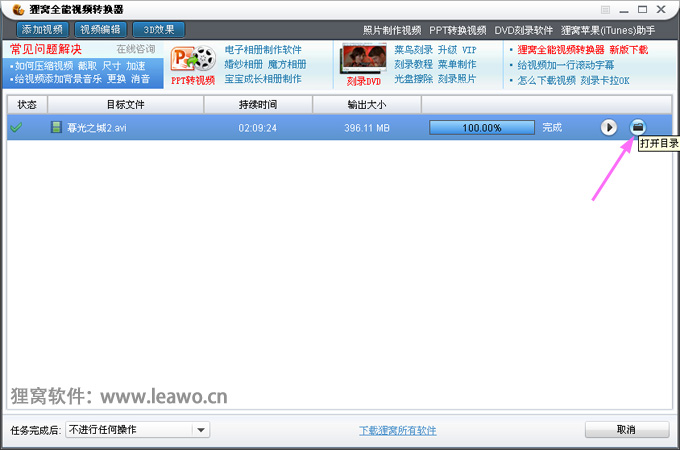Open the 狸窝全能视频转换器 新版下载 link
680x450 pixels.
tap(583, 50)
